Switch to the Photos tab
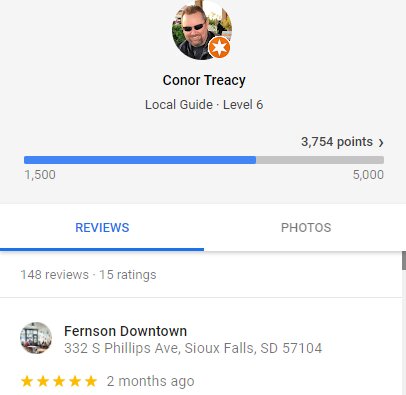406x395 pixels. 306,228
